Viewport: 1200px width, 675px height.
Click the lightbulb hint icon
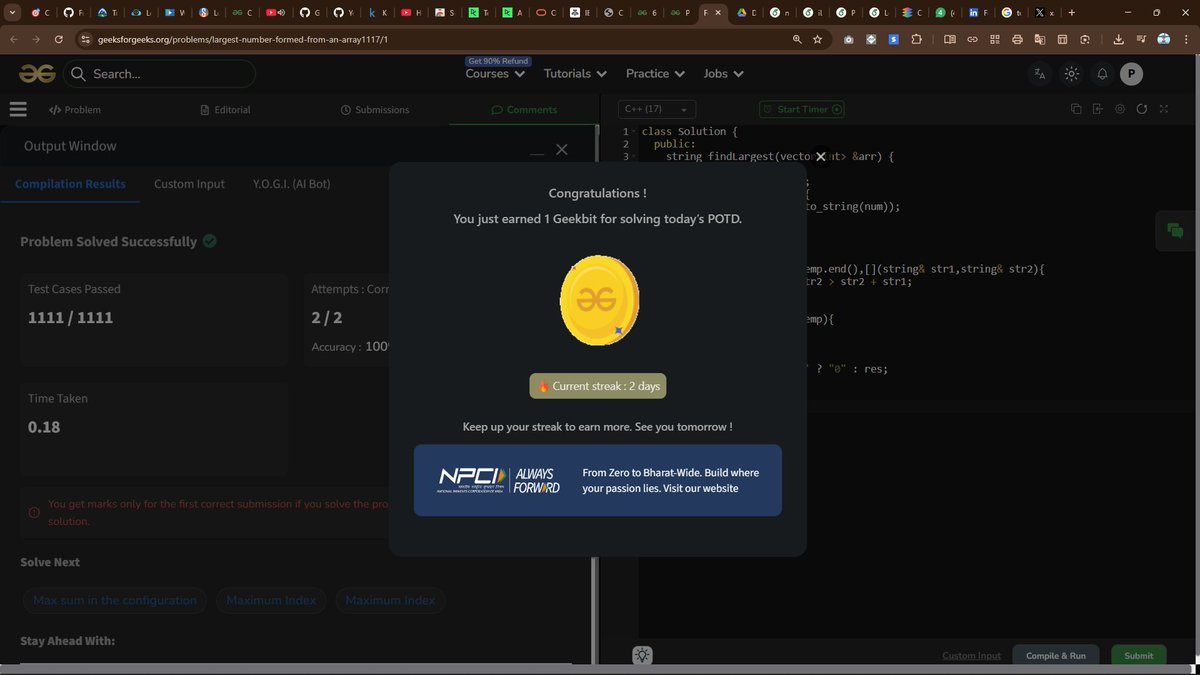click(642, 655)
